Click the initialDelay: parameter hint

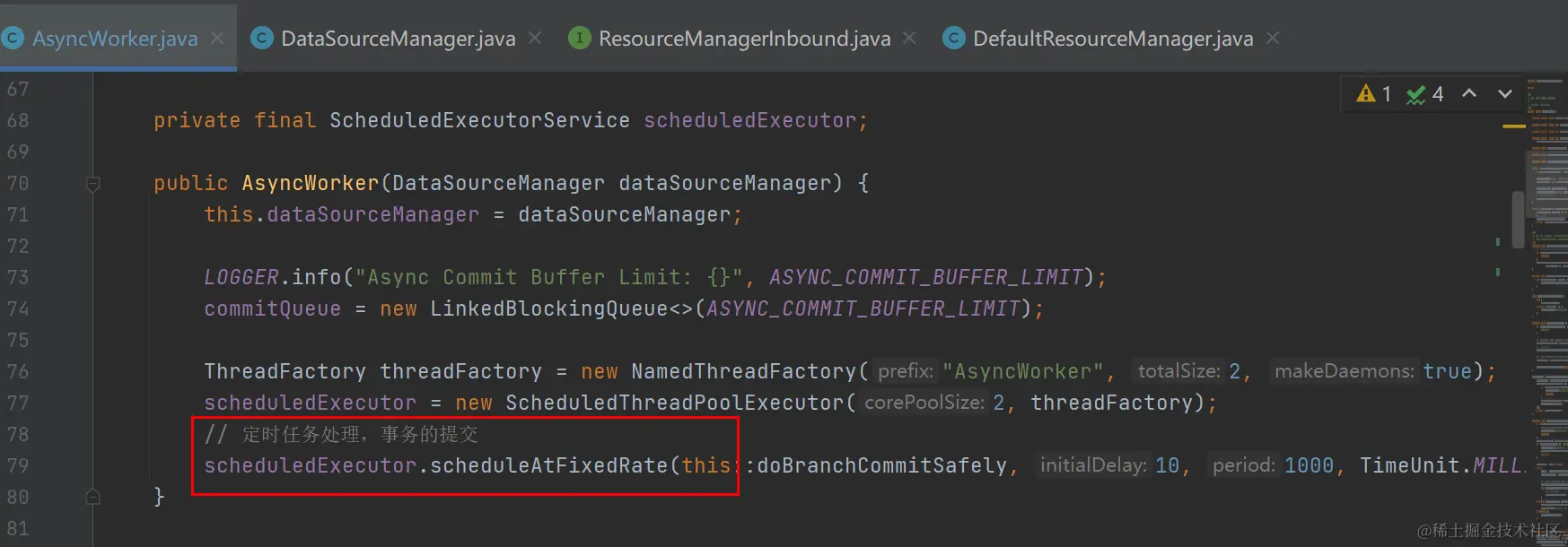click(x=1093, y=465)
